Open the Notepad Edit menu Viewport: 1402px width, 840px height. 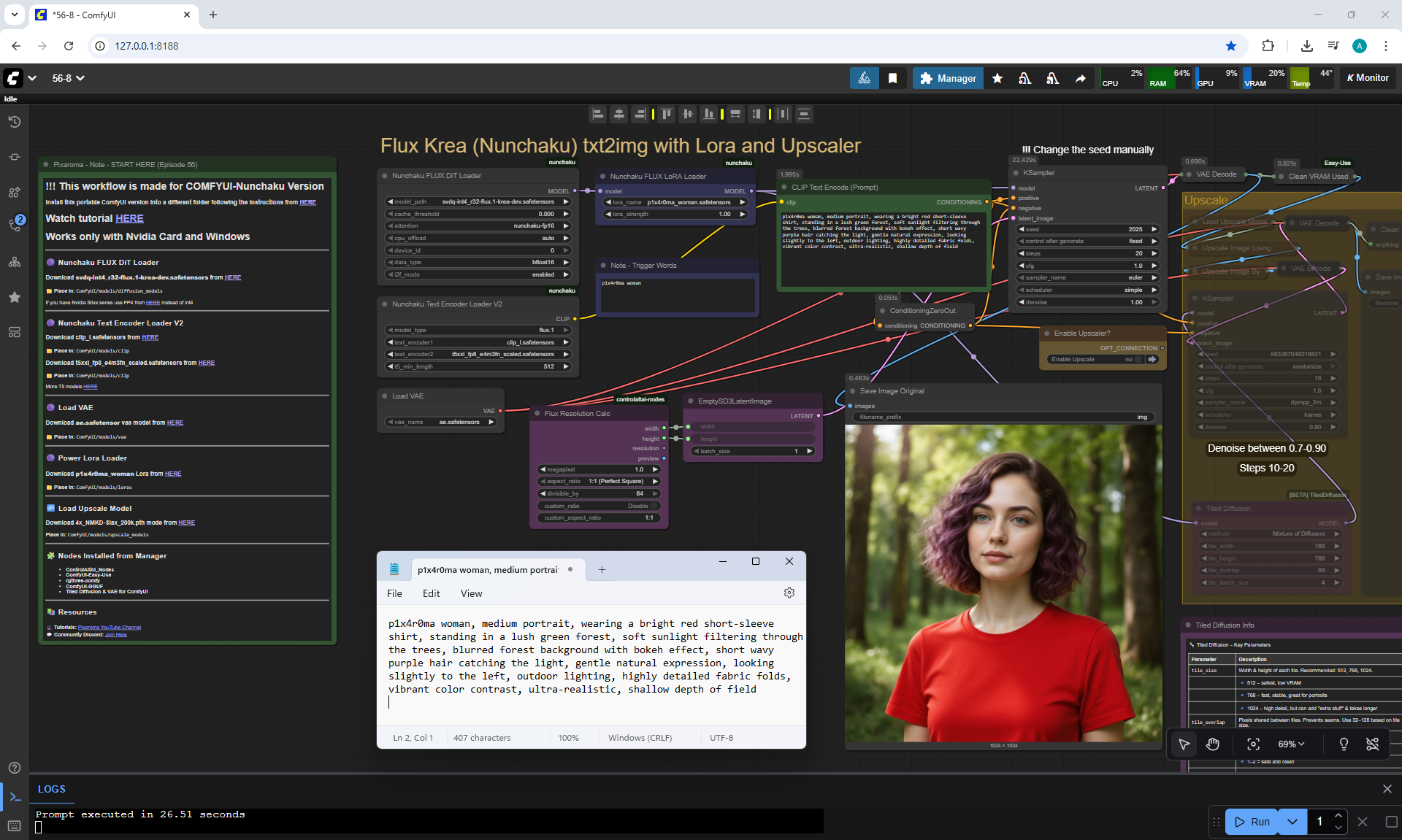(x=431, y=593)
